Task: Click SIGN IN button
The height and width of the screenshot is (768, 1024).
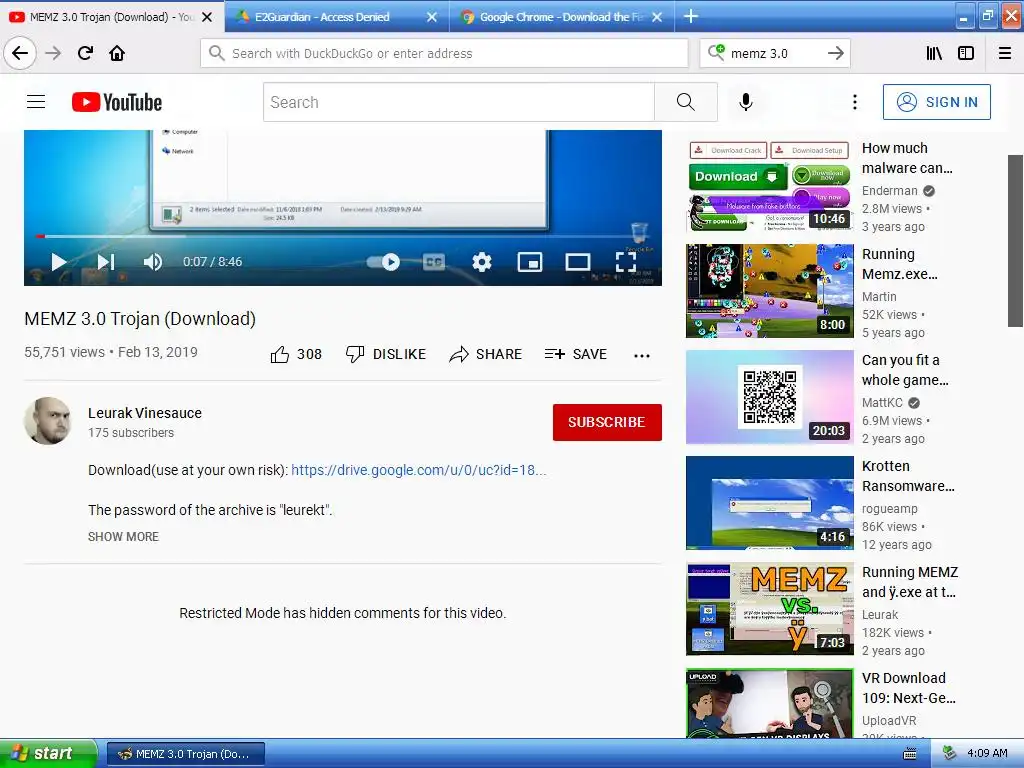Action: tap(936, 102)
